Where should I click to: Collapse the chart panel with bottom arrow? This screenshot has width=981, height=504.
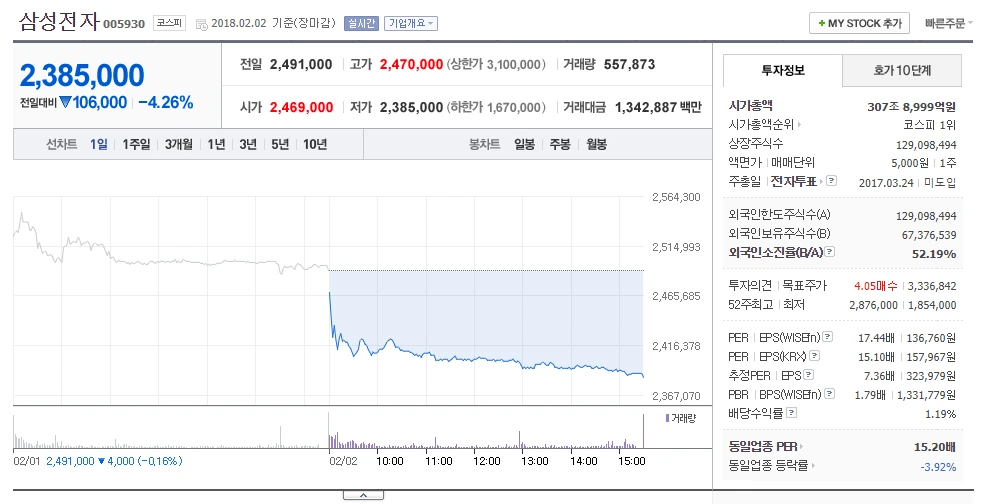tap(363, 496)
